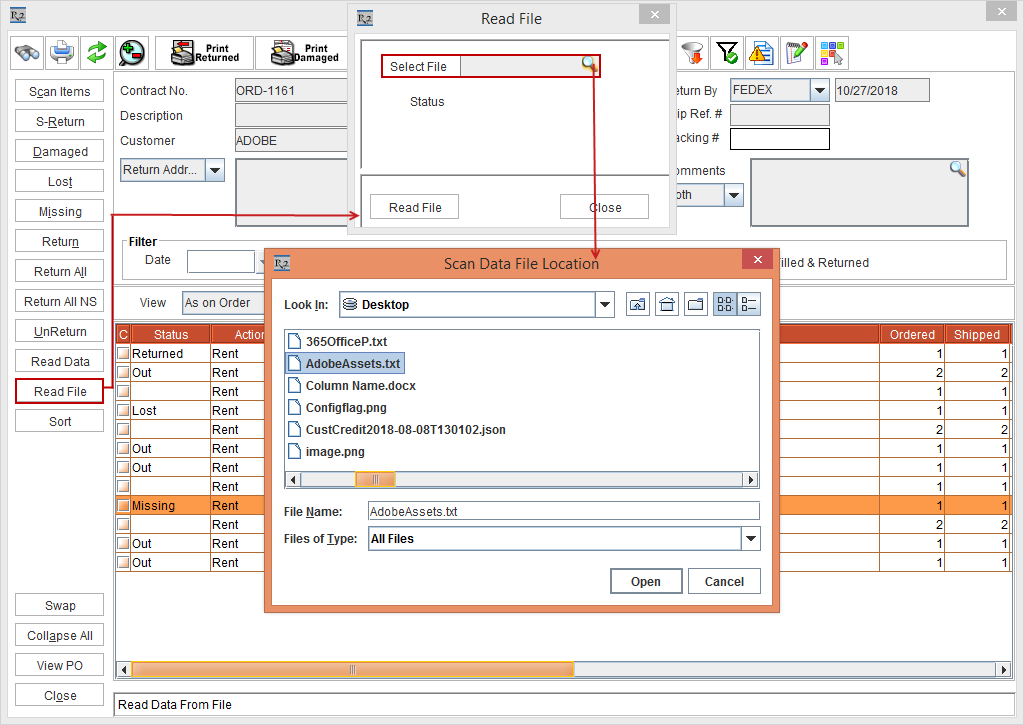This screenshot has height=725, width=1024.
Task: Open the Files of Type dropdown
Action: point(750,539)
